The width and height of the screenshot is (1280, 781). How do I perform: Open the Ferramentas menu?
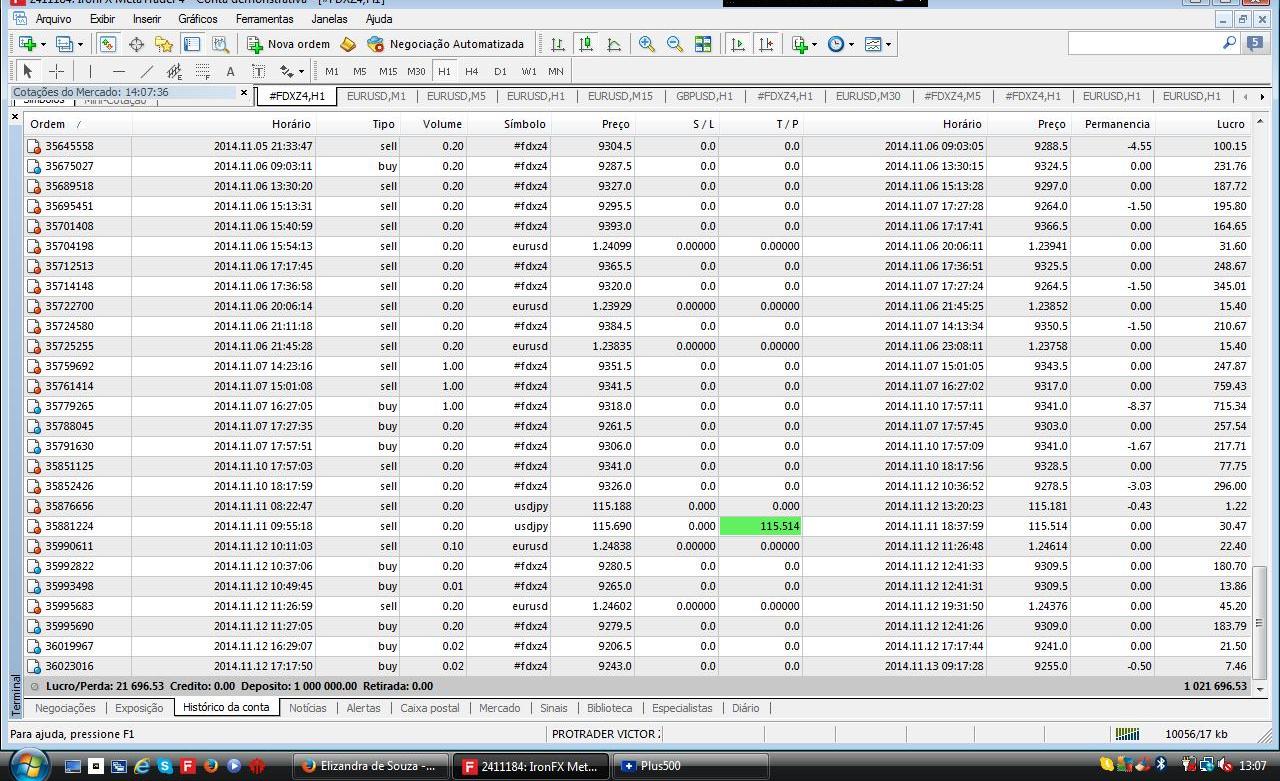tap(265, 19)
